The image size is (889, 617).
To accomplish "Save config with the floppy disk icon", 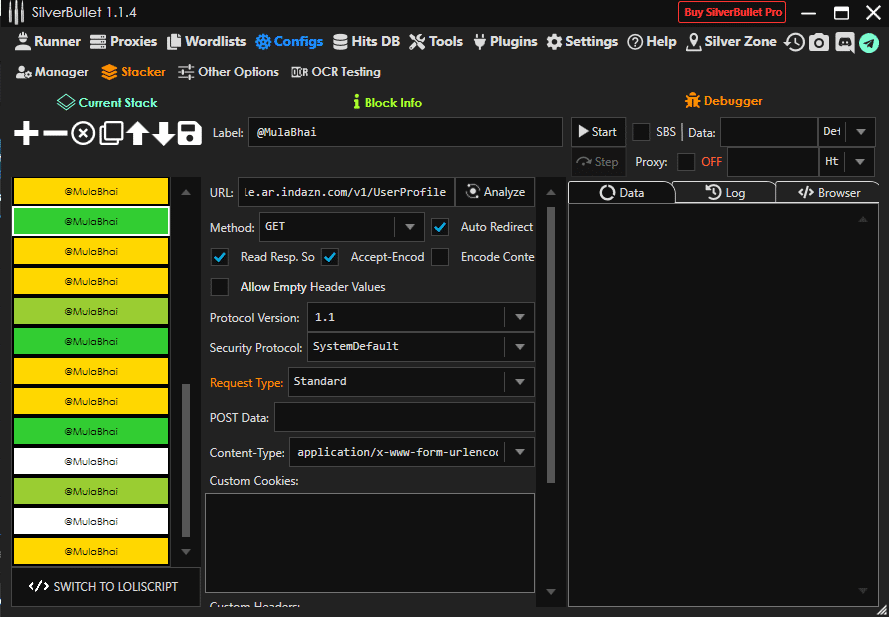I will click(x=189, y=134).
